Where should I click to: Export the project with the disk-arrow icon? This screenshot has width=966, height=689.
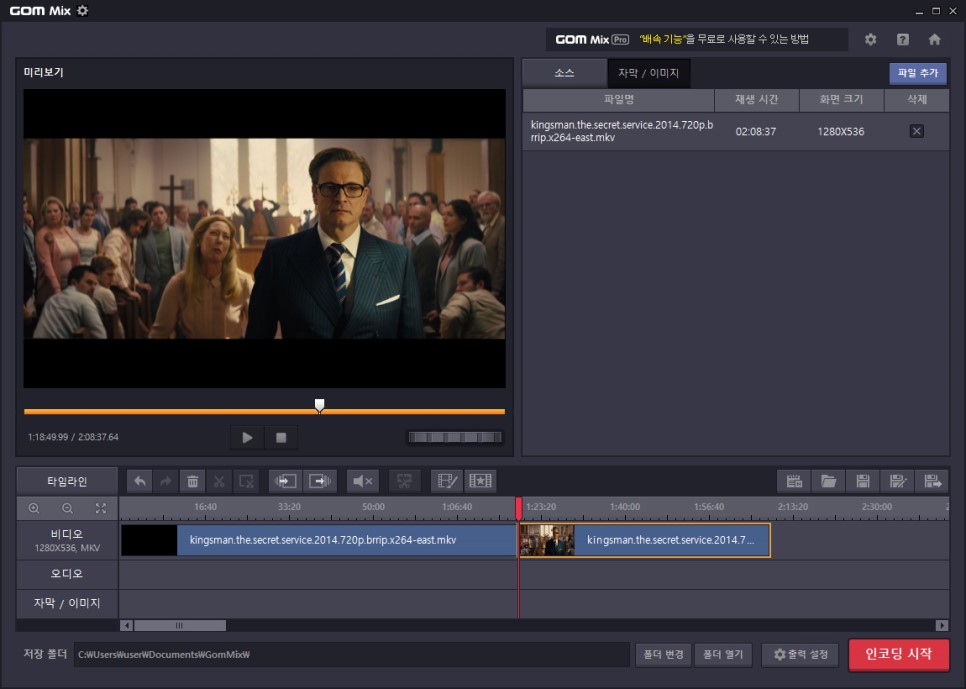coord(932,481)
